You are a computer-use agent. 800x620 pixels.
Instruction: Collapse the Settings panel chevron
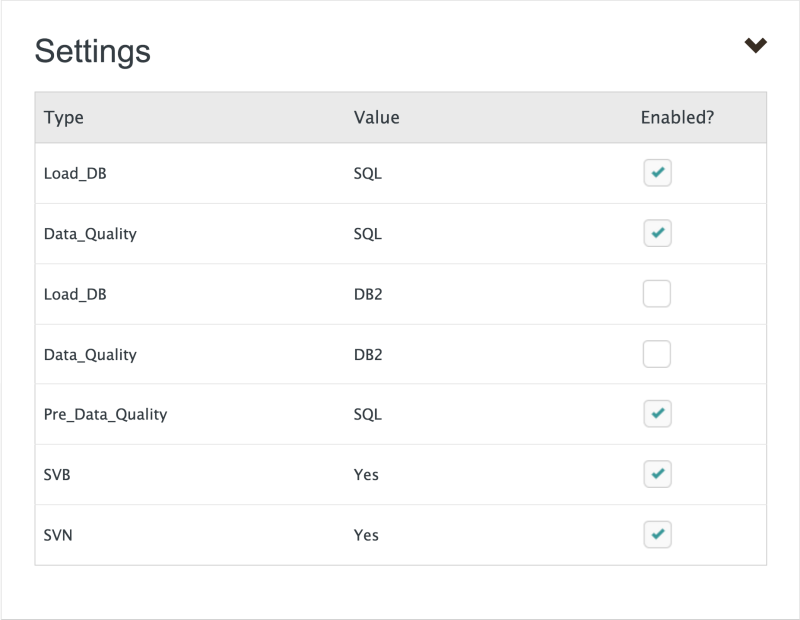pos(755,45)
